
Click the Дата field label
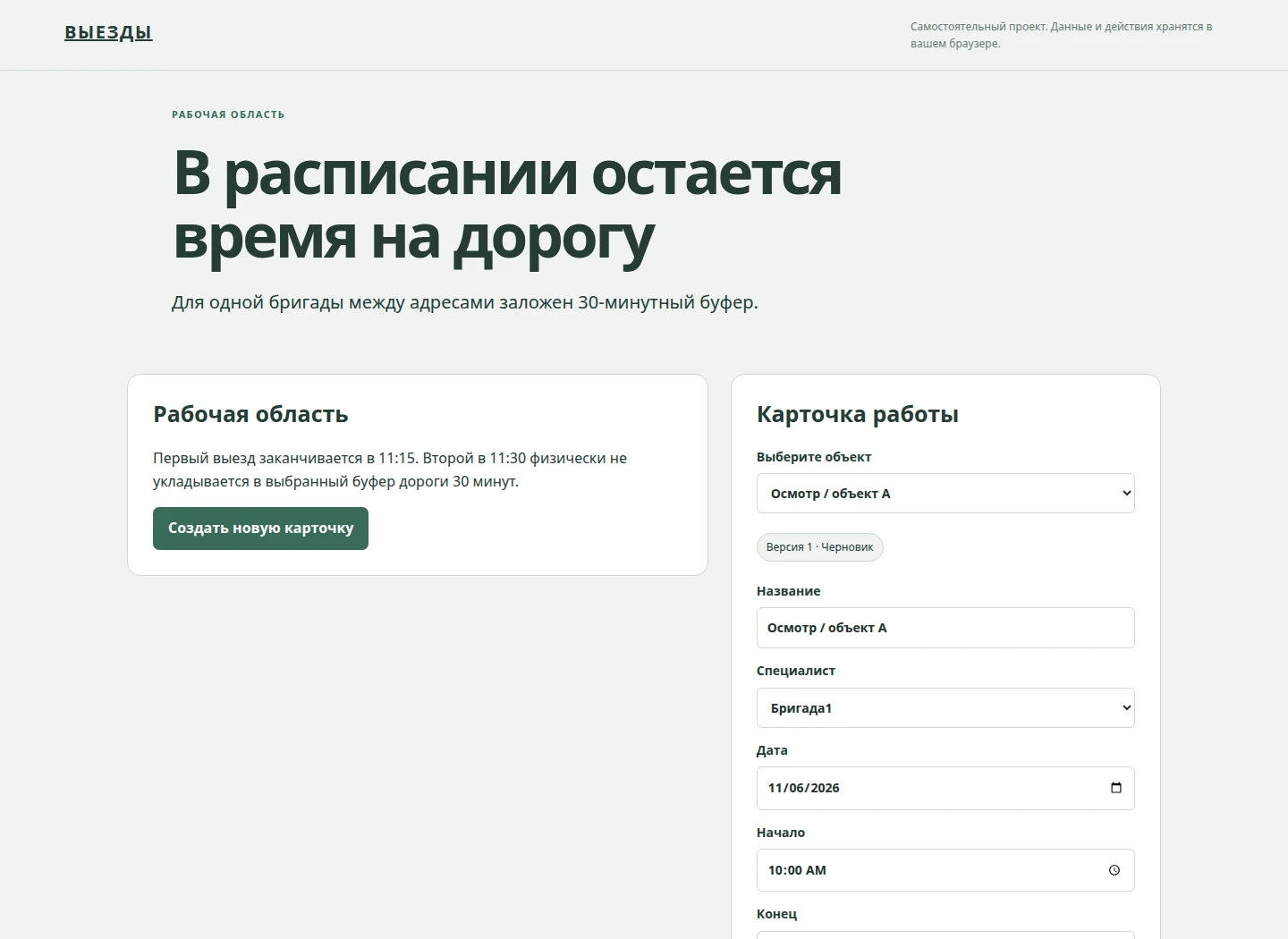click(772, 750)
